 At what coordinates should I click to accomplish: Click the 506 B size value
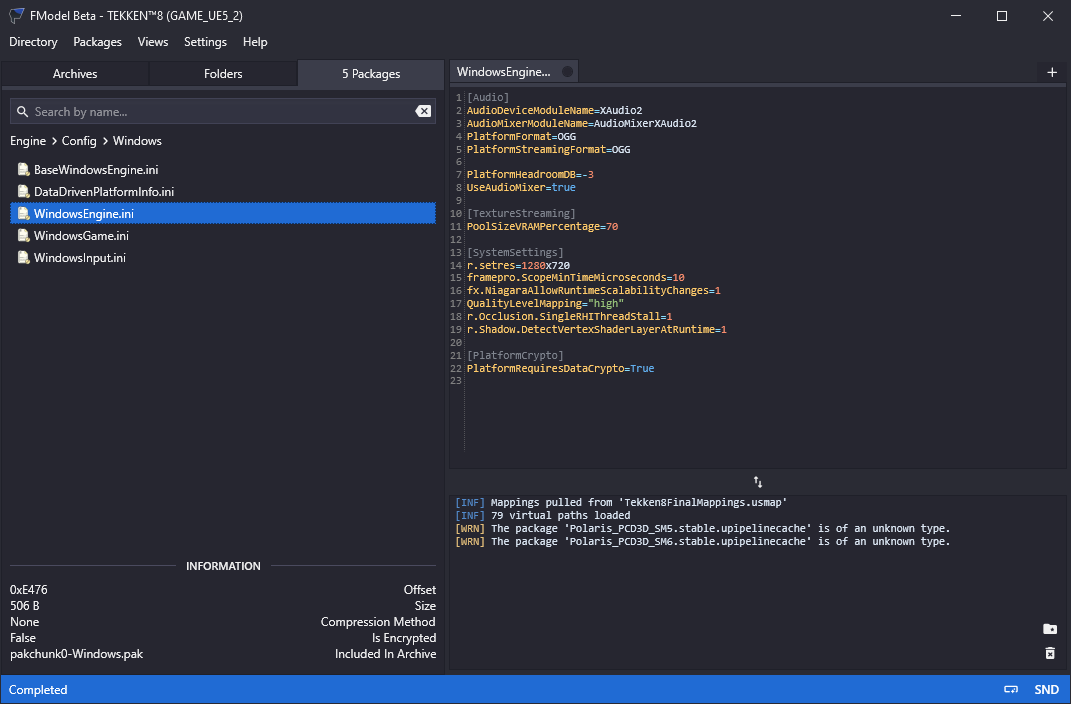point(25,606)
